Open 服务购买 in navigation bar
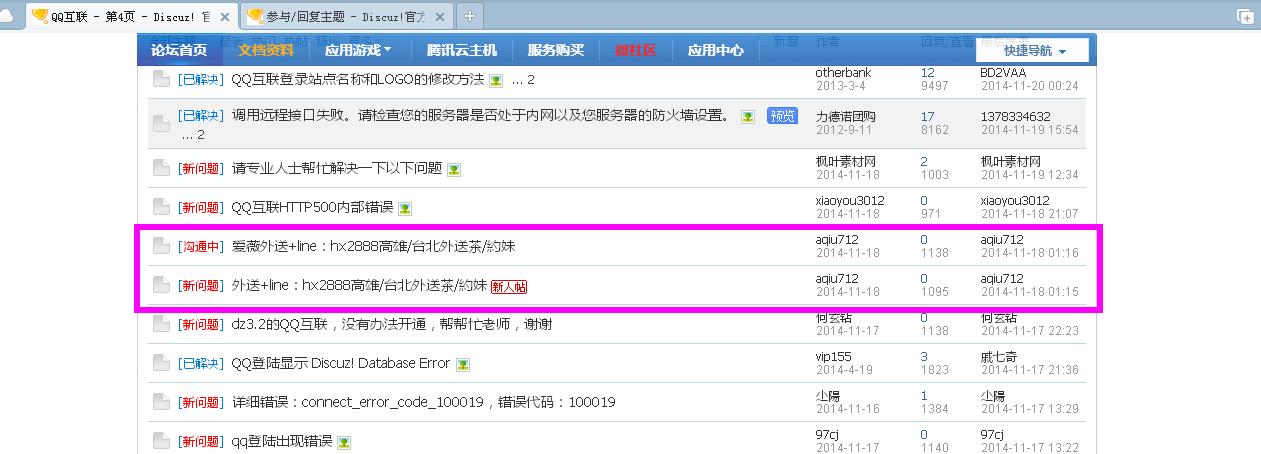The height and width of the screenshot is (454, 1261). pos(556,50)
